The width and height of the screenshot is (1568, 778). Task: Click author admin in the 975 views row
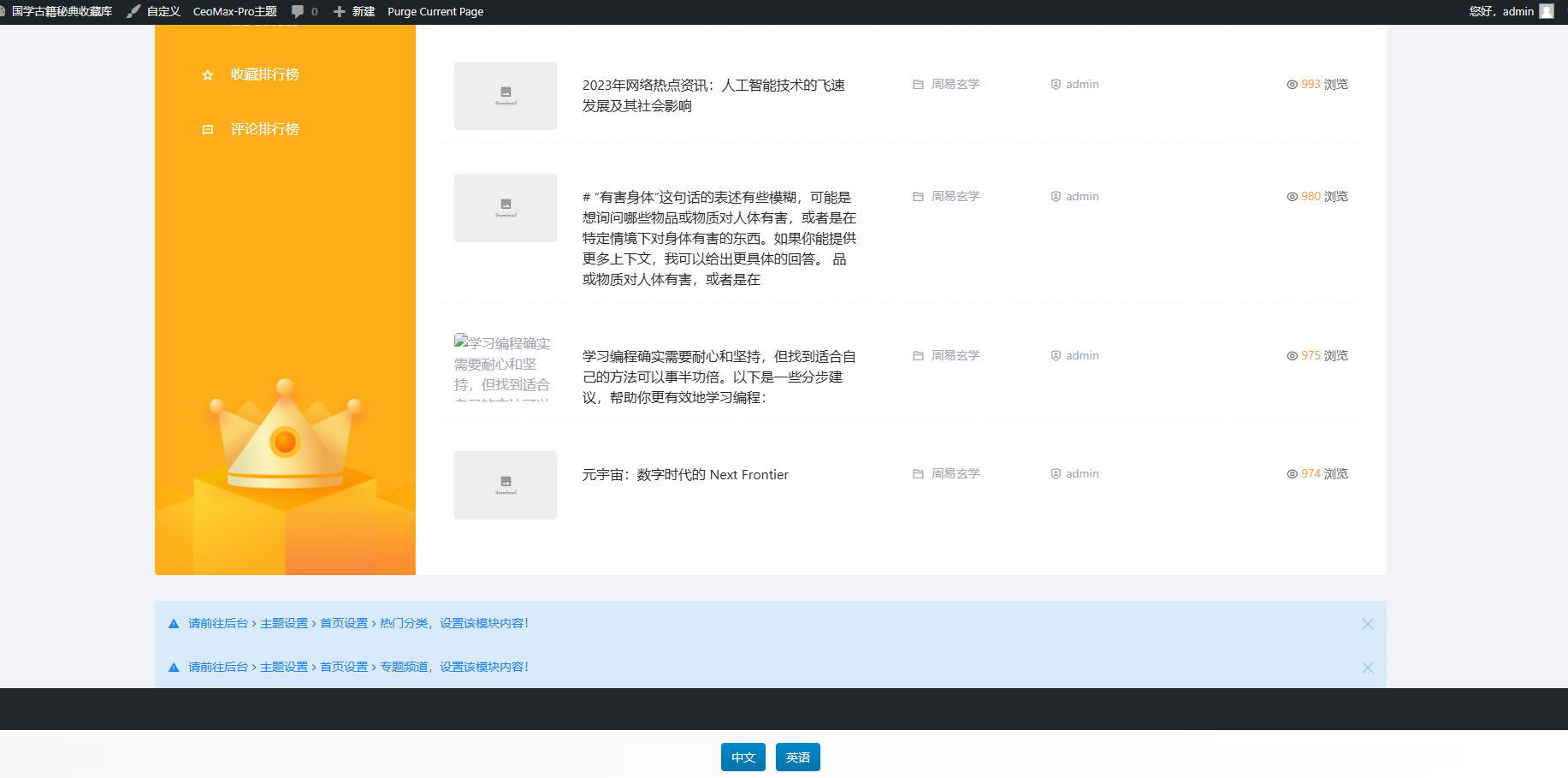pyautogui.click(x=1082, y=355)
